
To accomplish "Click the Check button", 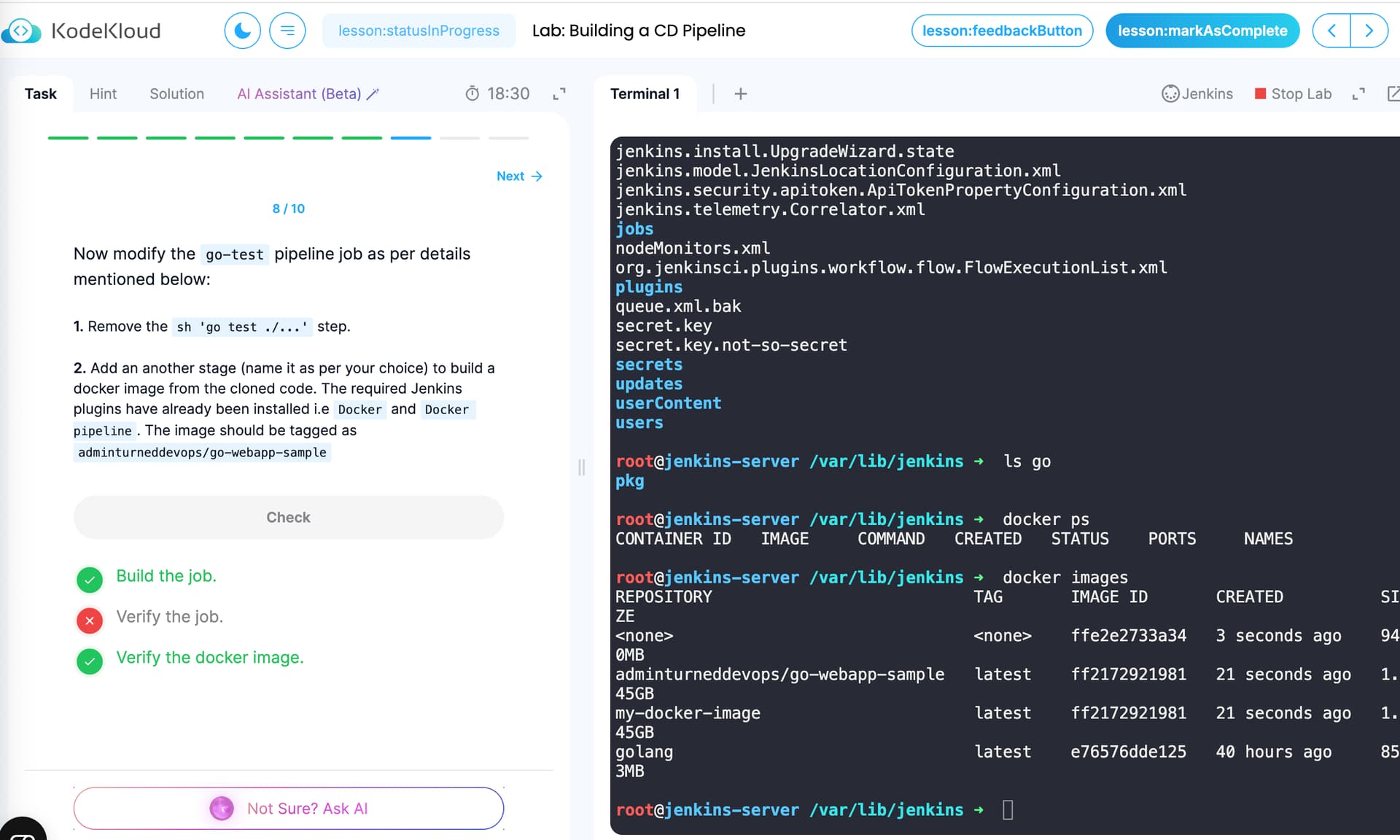I will [x=288, y=517].
